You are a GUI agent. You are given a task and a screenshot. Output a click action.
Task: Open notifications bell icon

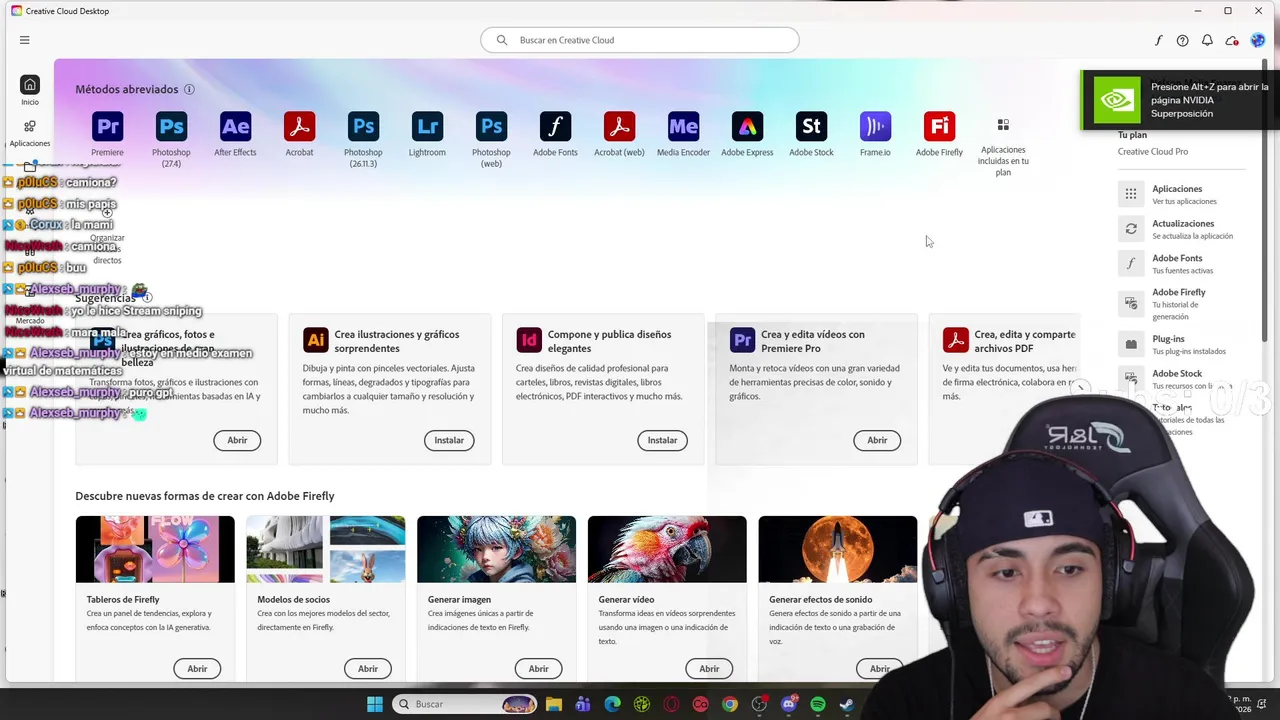(x=1207, y=40)
